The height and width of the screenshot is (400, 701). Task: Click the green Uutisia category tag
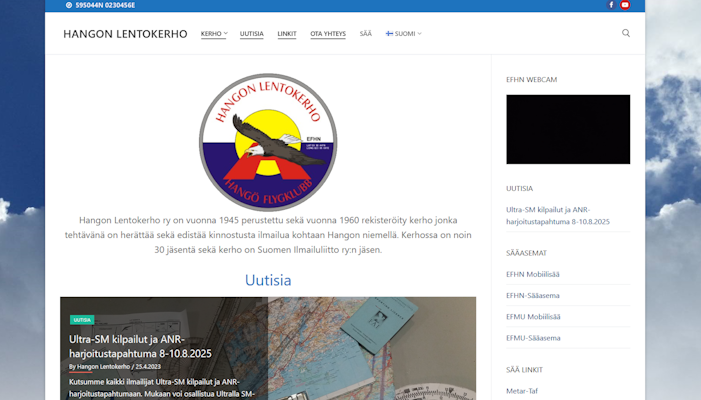click(x=81, y=320)
